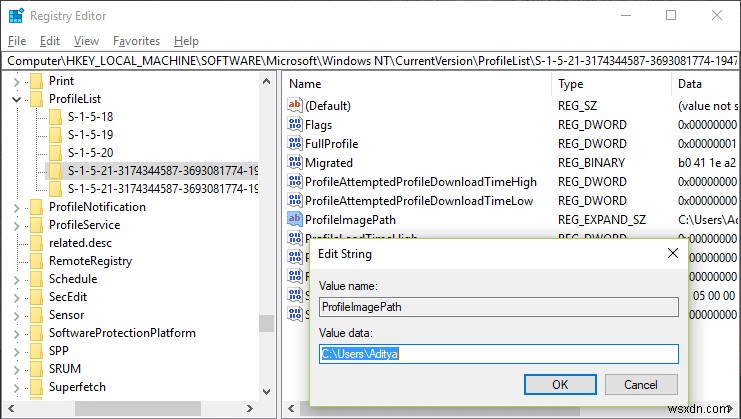This screenshot has width=741, height=419.
Task: Close the Edit String dialog
Action: [x=672, y=254]
